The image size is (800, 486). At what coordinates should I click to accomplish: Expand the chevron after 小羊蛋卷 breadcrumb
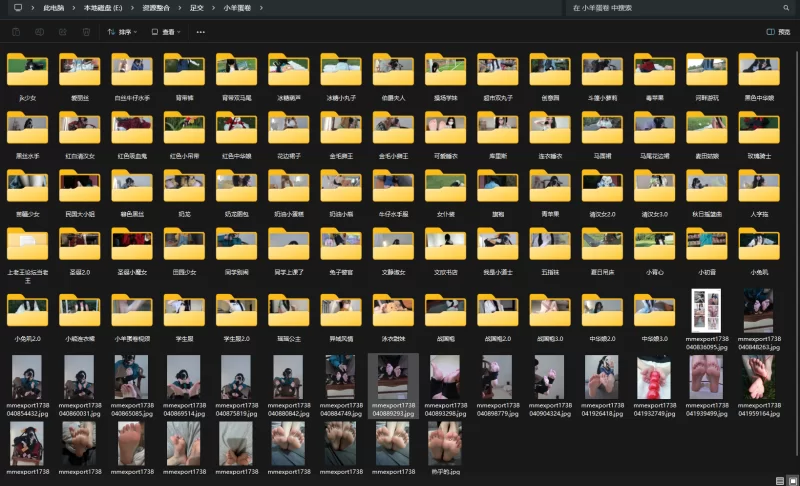[261, 8]
